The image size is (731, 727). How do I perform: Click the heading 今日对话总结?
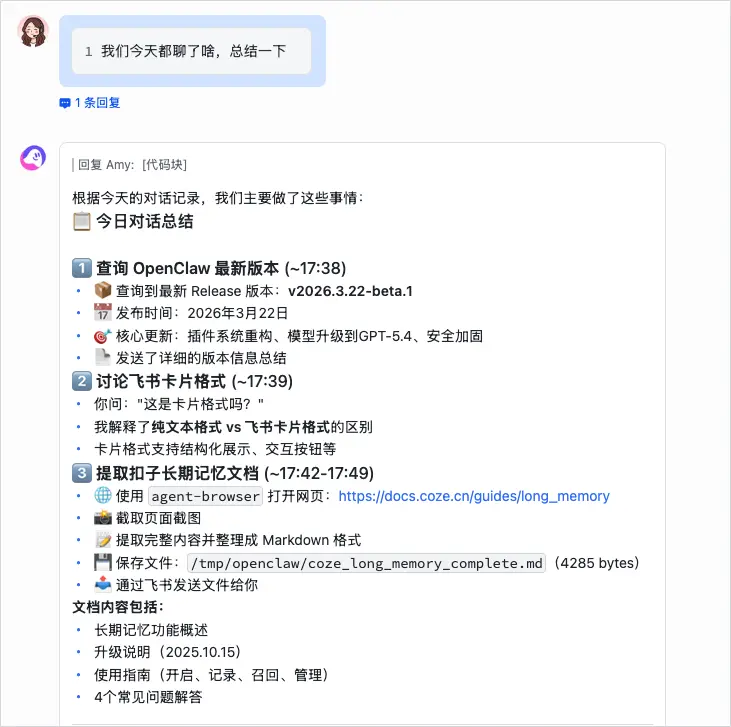145,221
